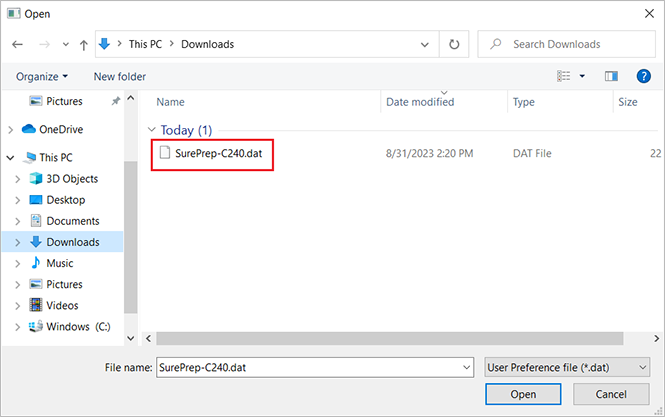
Task: Go up one folder level
Action: pos(84,45)
